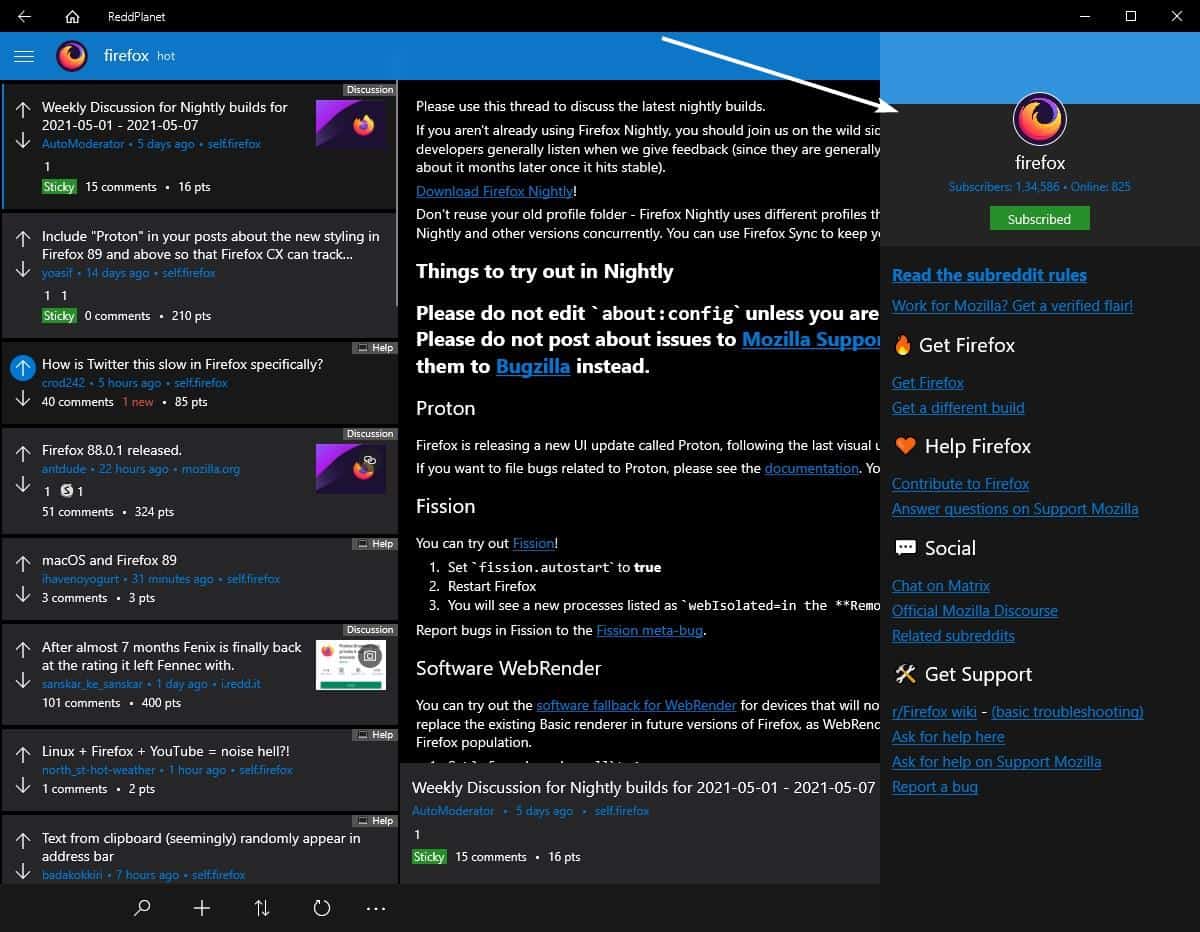Image resolution: width=1200 pixels, height=932 pixels.
Task: Open "Read the subreddit rules" link
Action: [x=988, y=275]
